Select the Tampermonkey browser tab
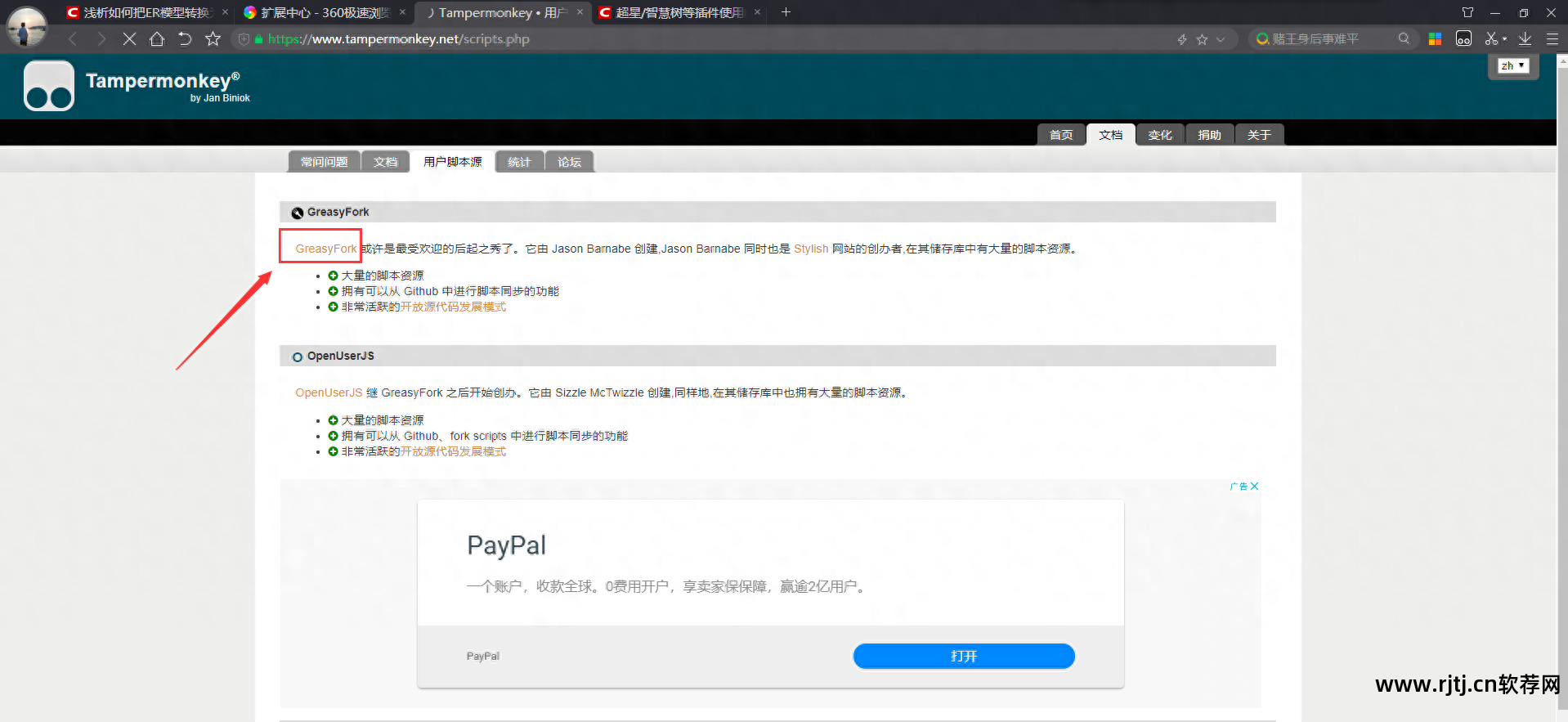 (503, 12)
